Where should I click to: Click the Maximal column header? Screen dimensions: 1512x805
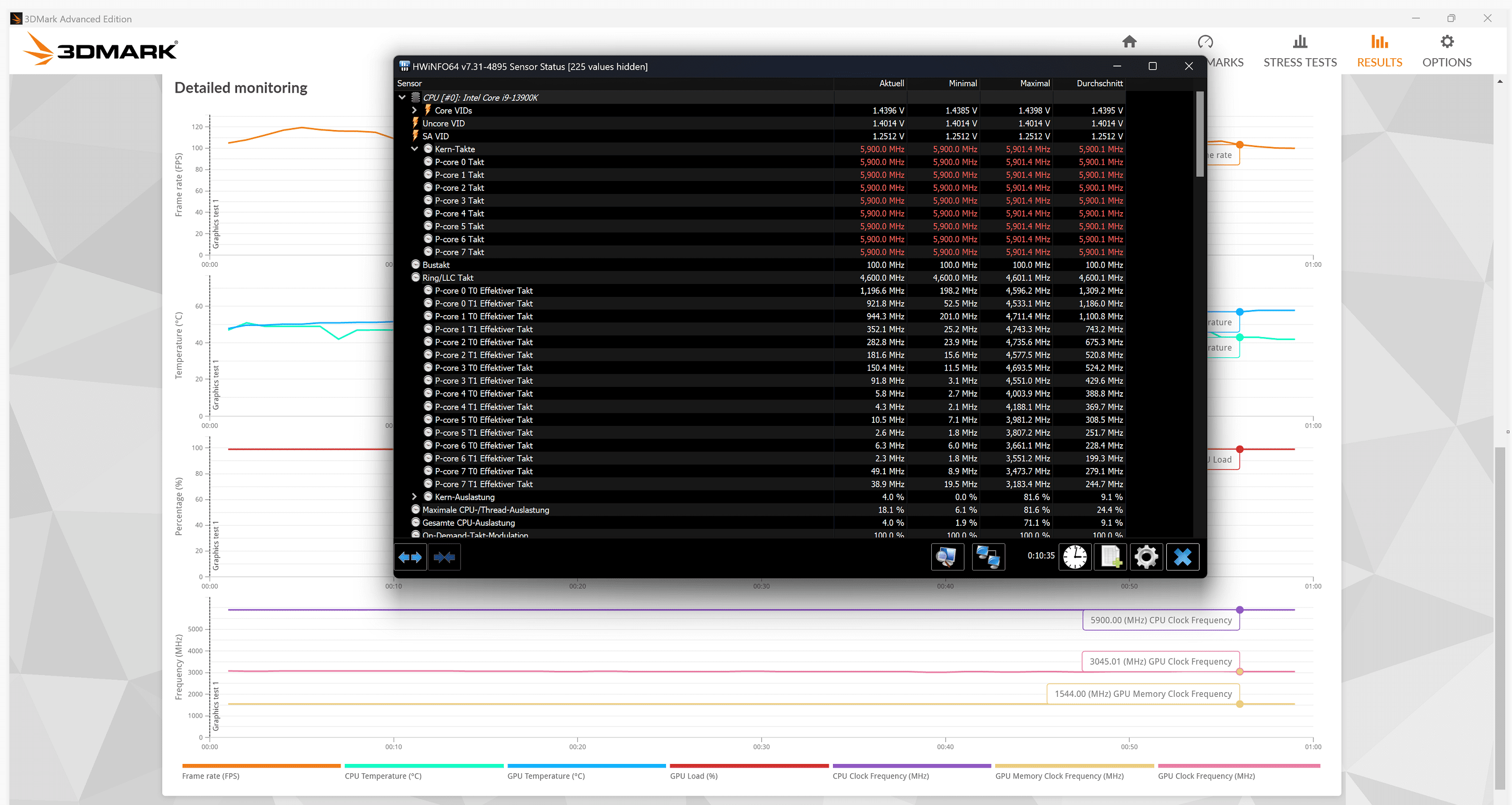tap(1034, 83)
